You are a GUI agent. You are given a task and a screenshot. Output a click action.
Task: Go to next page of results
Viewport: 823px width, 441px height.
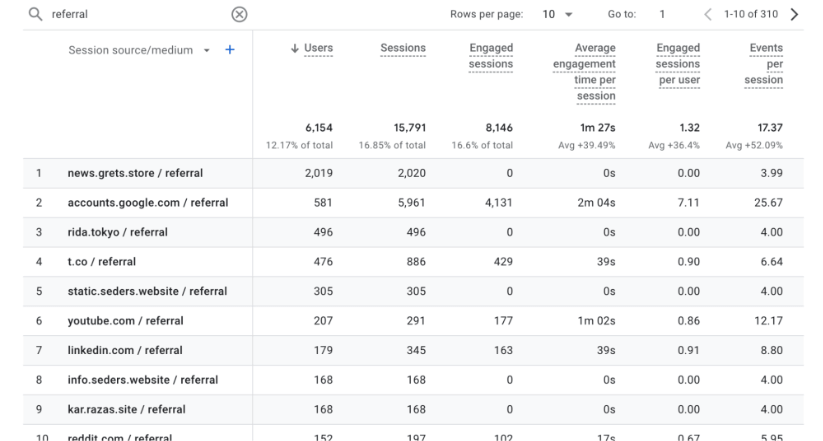pyautogui.click(x=795, y=14)
